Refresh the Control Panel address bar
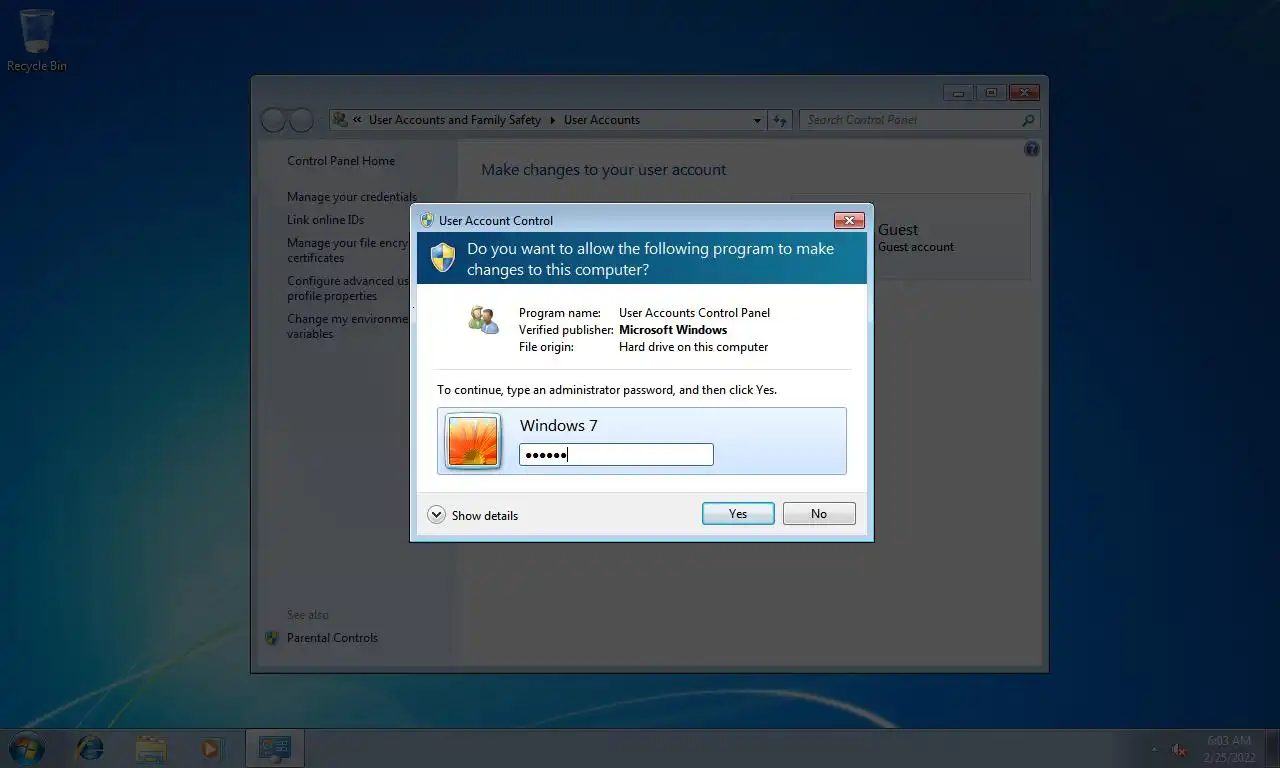Image resolution: width=1280 pixels, height=768 pixels. click(x=780, y=120)
